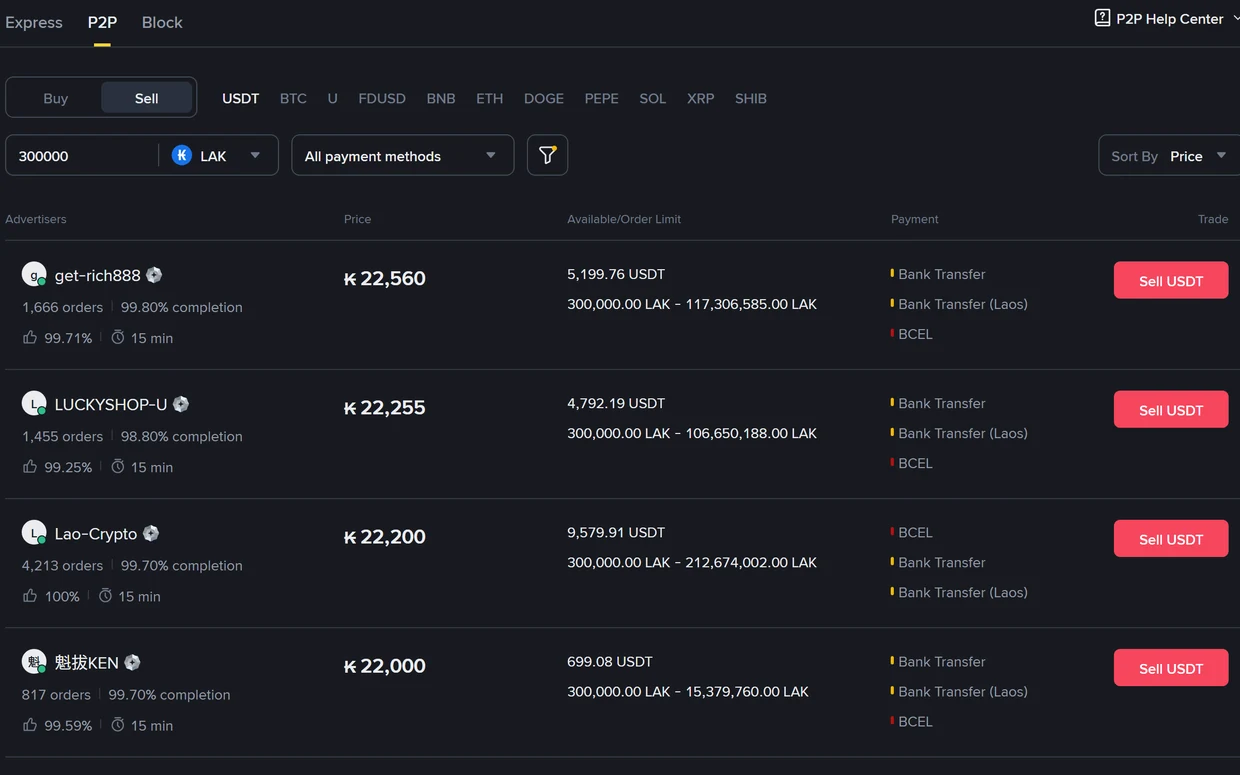Switch to the Express tab

pyautogui.click(x=34, y=22)
